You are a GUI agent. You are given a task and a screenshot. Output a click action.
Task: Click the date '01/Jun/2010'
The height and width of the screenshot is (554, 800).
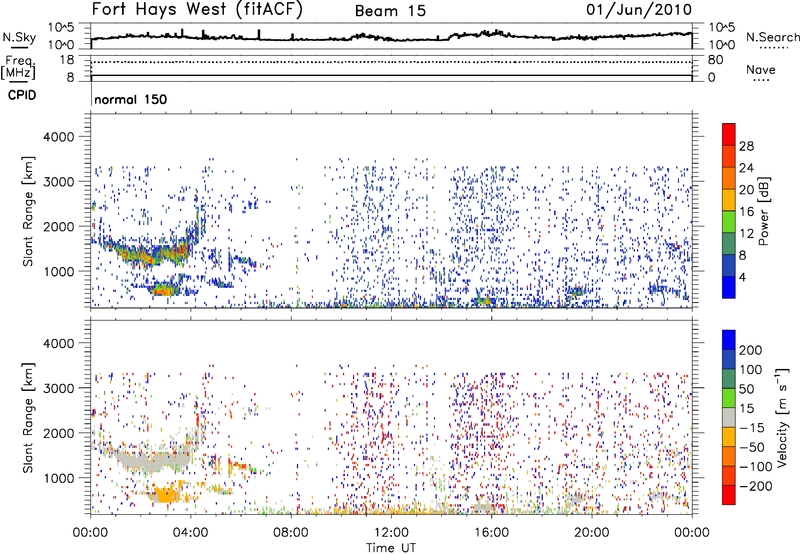pos(639,10)
